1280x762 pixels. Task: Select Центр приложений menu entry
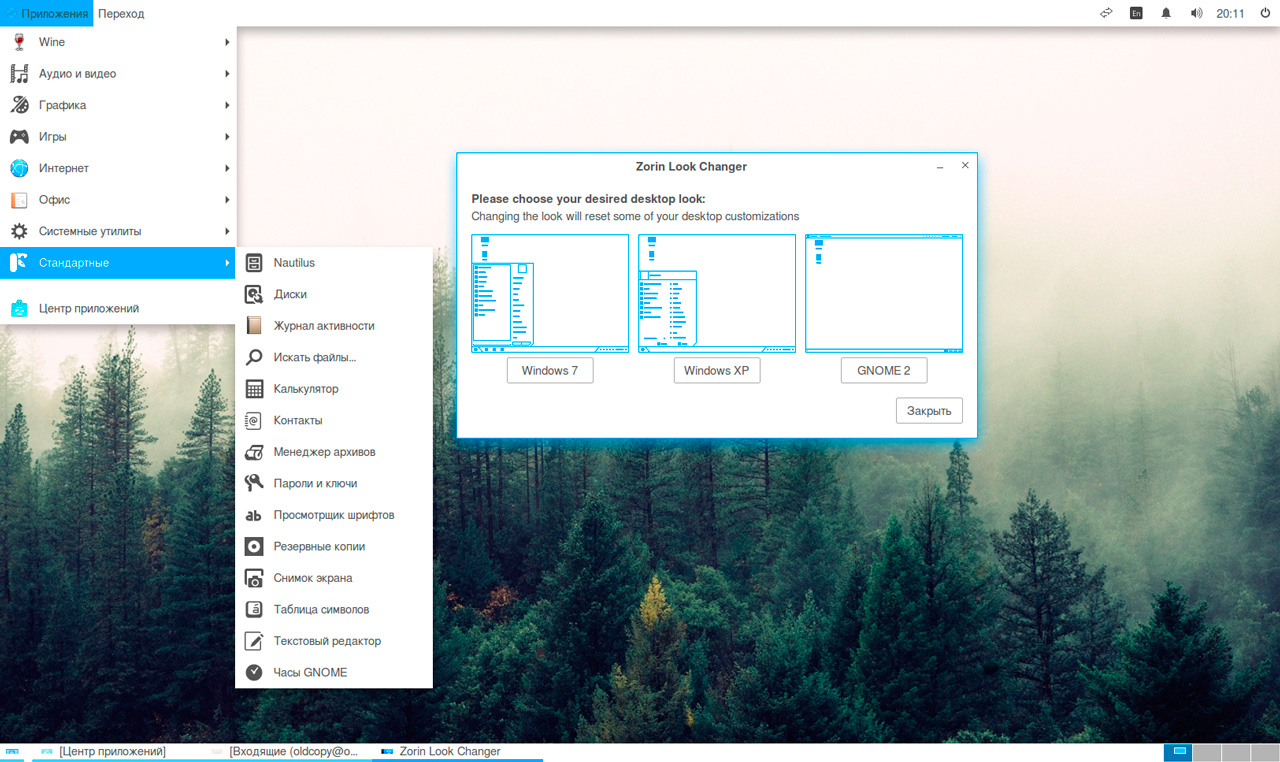[88, 309]
